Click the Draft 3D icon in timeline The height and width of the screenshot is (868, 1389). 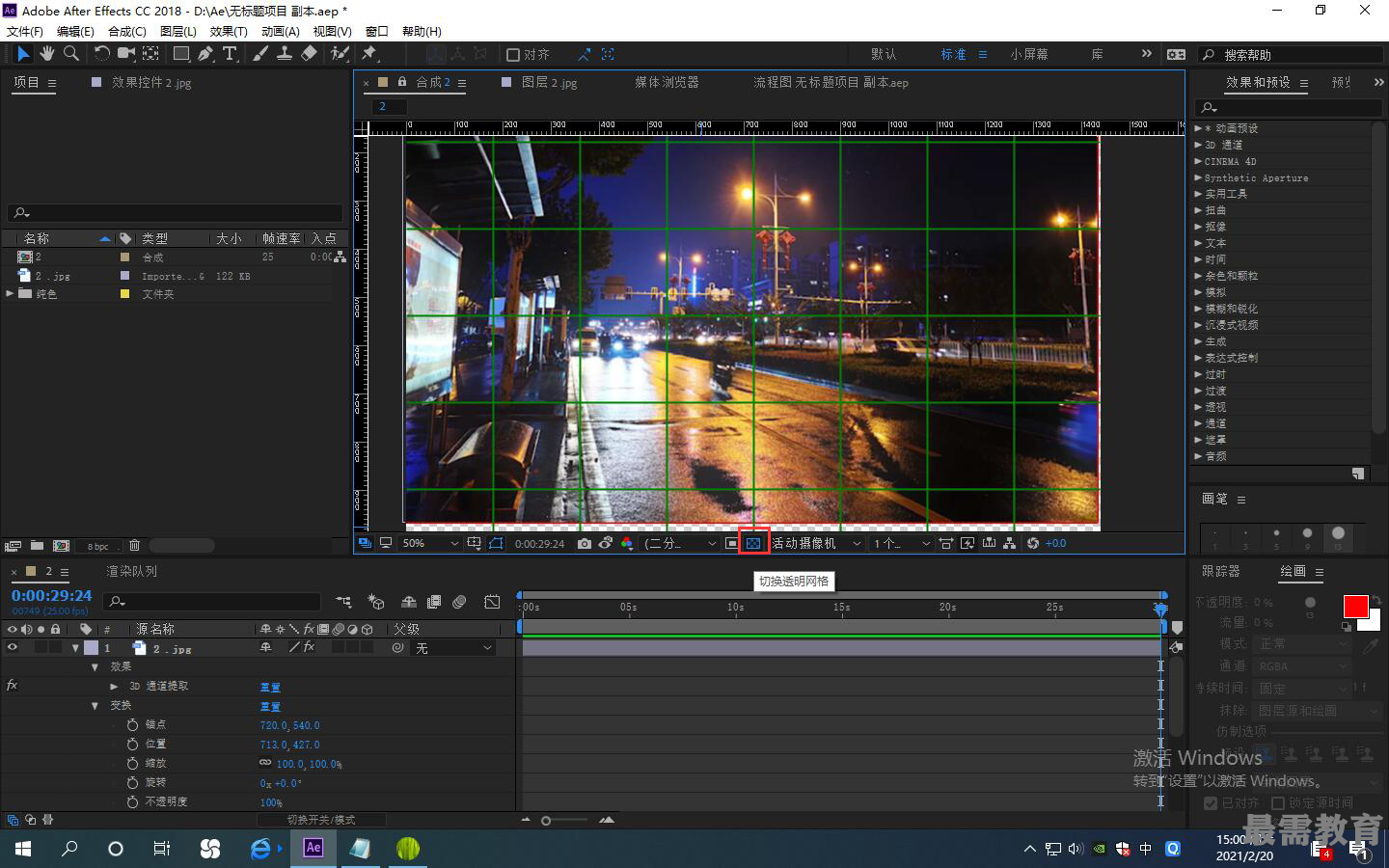click(x=376, y=602)
